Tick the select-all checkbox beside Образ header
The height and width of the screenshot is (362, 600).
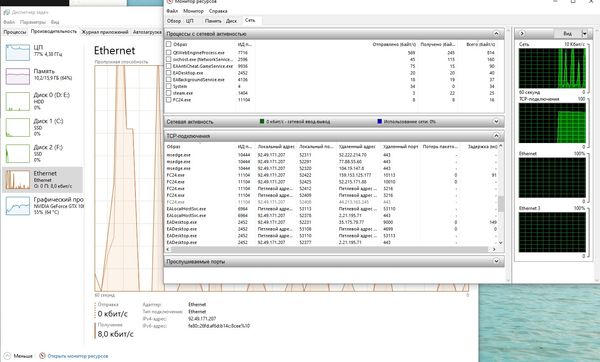(x=168, y=44)
